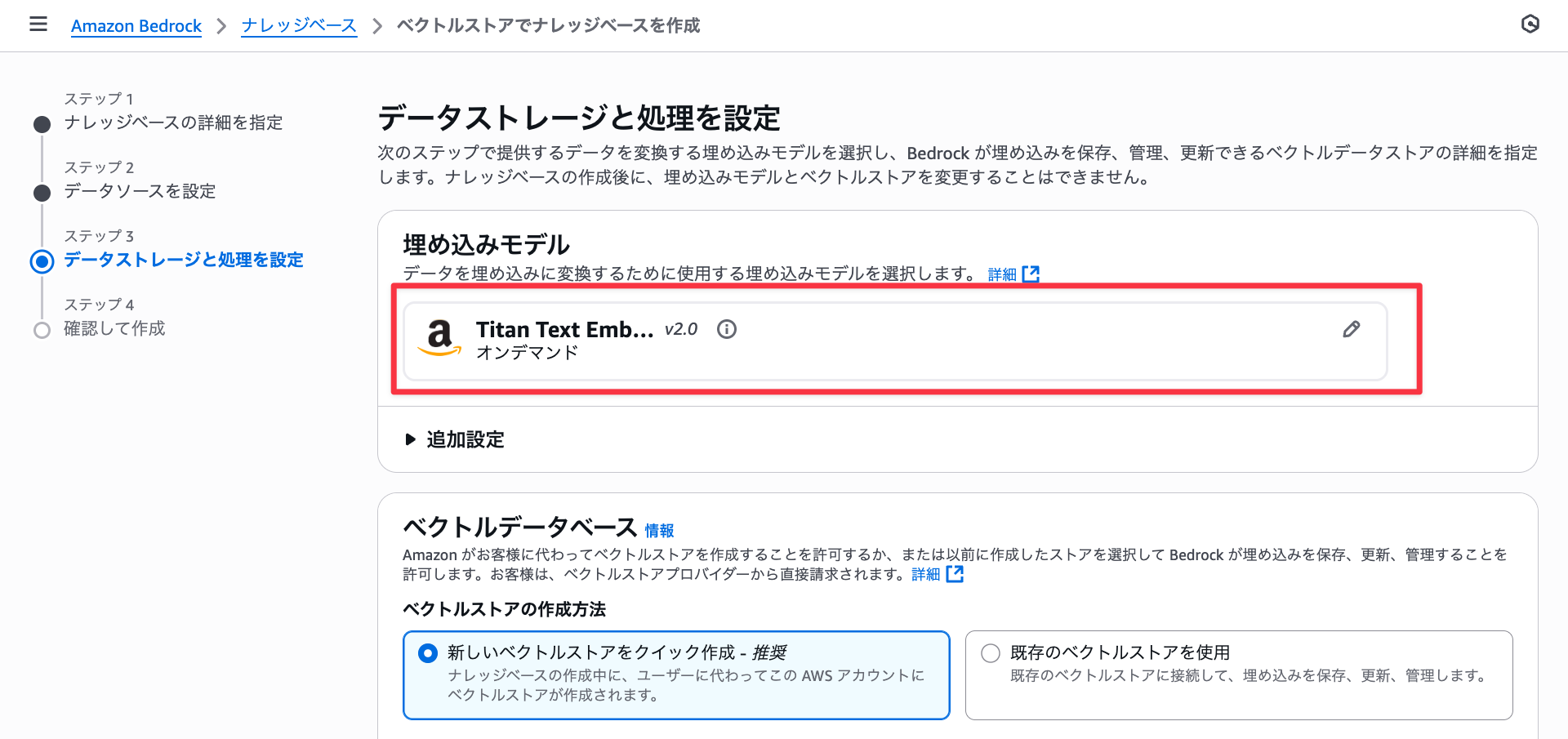Open 情報 link beside ベクトルデータベース
Image resolution: width=1568 pixels, height=739 pixels.
point(659,531)
